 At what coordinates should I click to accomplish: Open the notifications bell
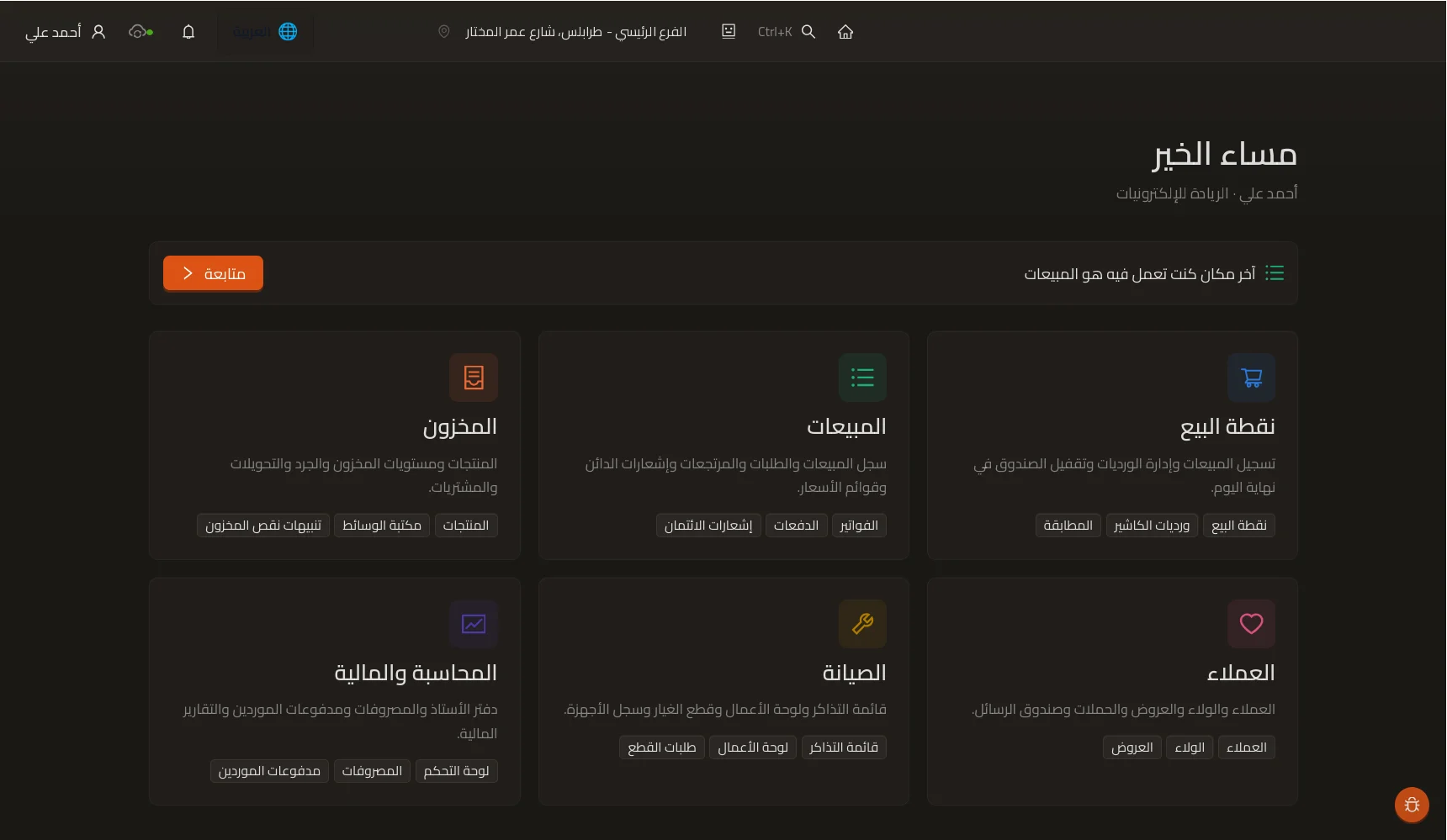pos(188,32)
